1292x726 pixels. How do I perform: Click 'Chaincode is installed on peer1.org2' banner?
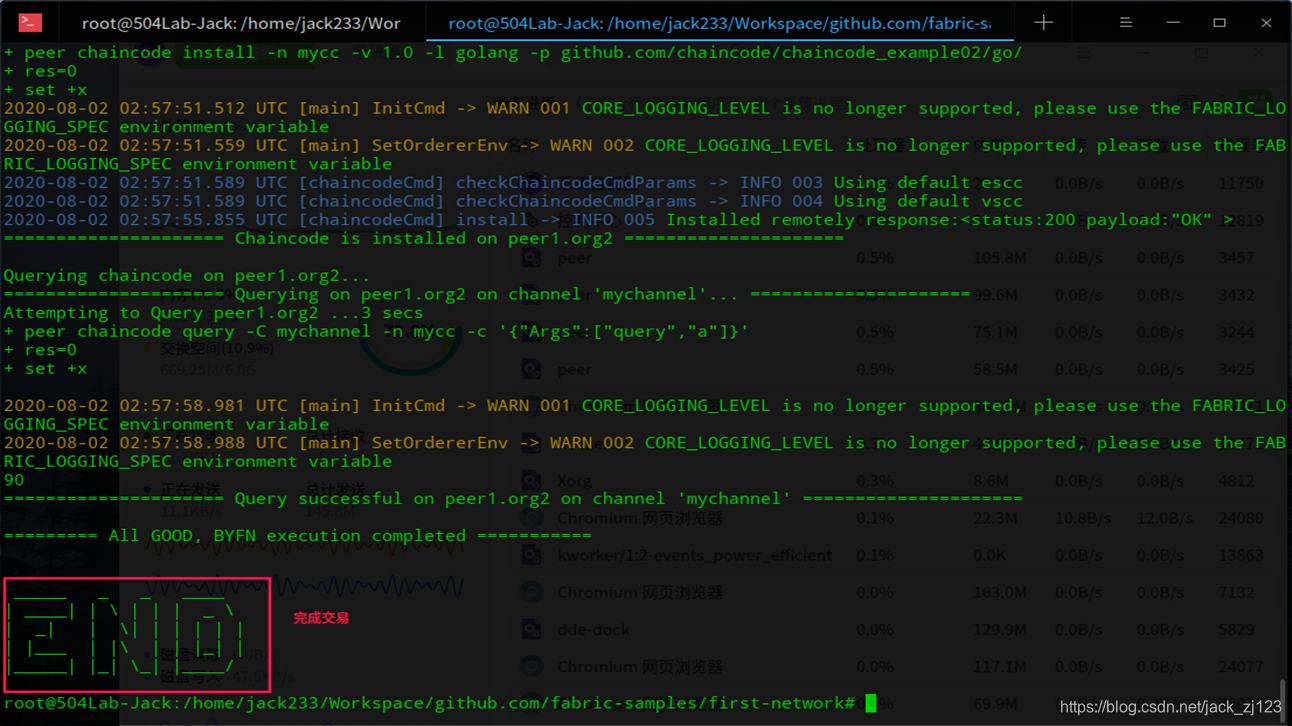pyautogui.click(x=423, y=238)
